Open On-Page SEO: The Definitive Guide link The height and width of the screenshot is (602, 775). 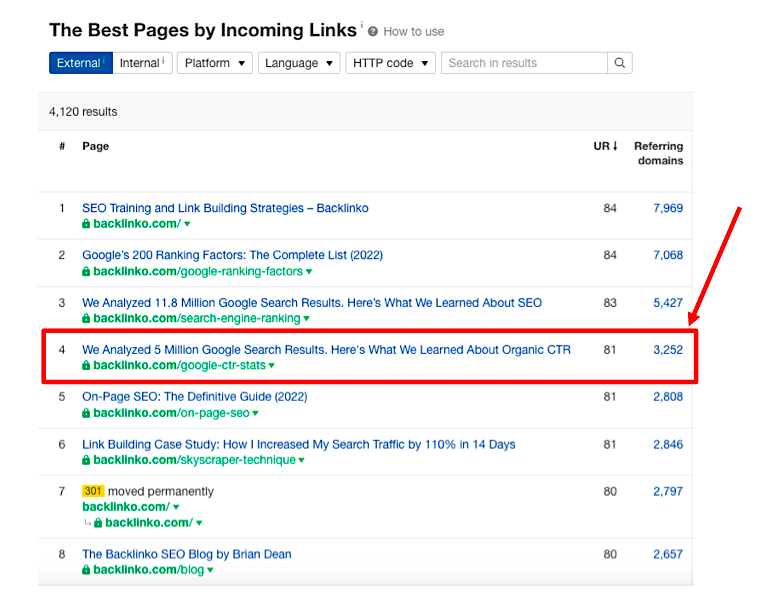pyautogui.click(x=195, y=397)
